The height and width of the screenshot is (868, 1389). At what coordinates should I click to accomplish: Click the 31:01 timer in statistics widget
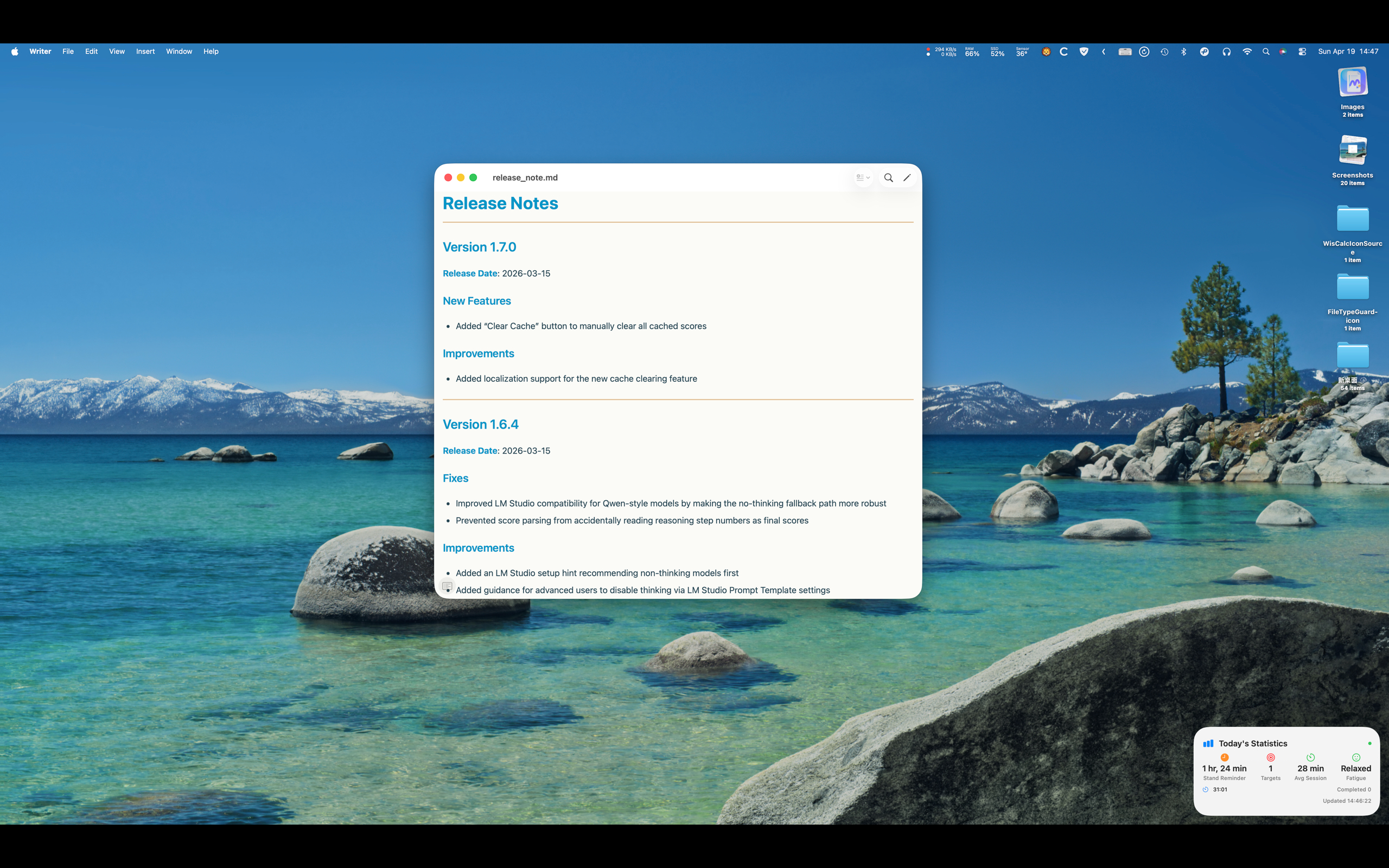pyautogui.click(x=1214, y=789)
